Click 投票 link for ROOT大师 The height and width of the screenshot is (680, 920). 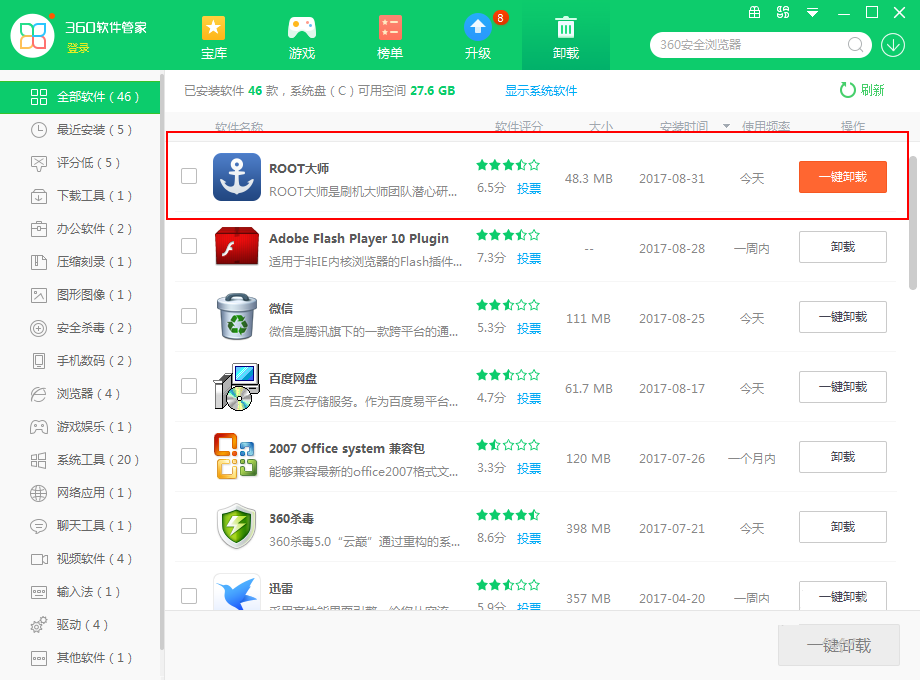point(529,188)
